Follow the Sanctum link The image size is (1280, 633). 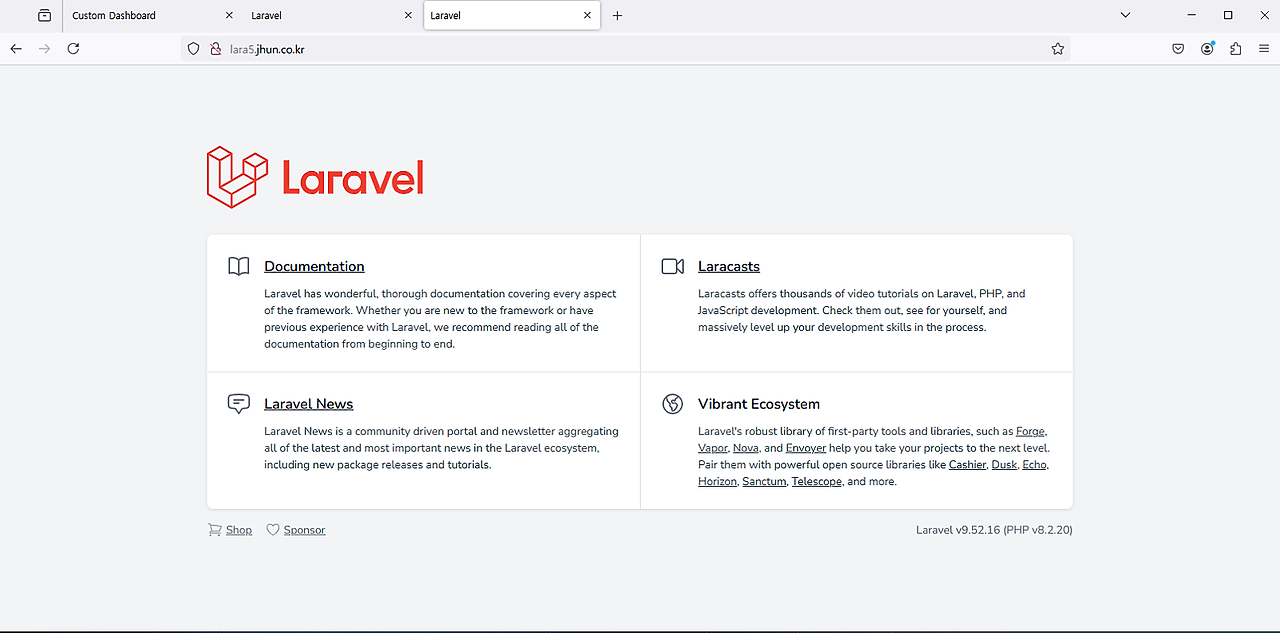[x=764, y=482]
